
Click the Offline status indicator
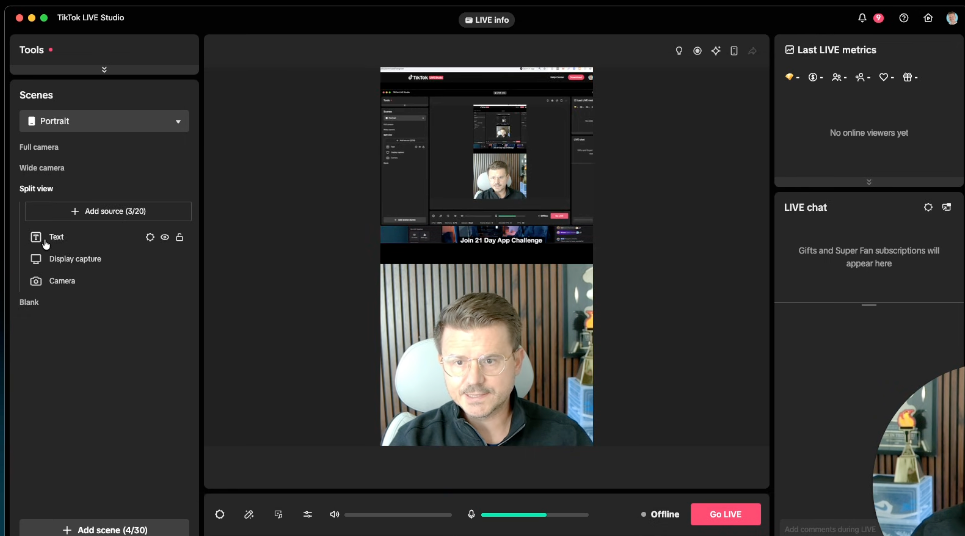[x=660, y=514]
